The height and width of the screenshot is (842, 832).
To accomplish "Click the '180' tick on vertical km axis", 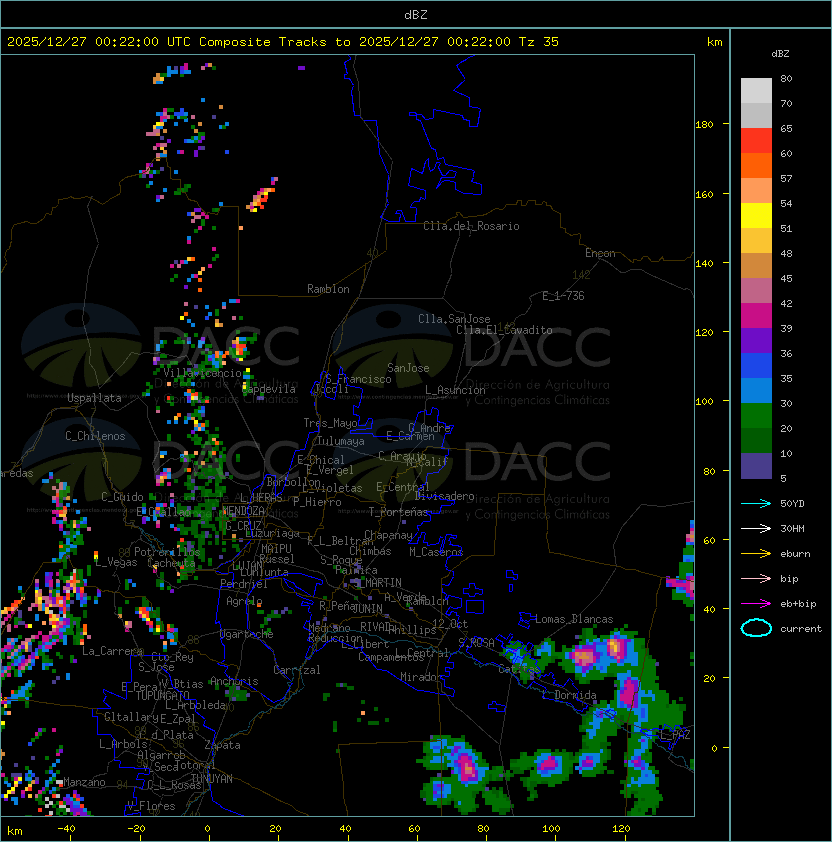I will pyautogui.click(x=704, y=125).
